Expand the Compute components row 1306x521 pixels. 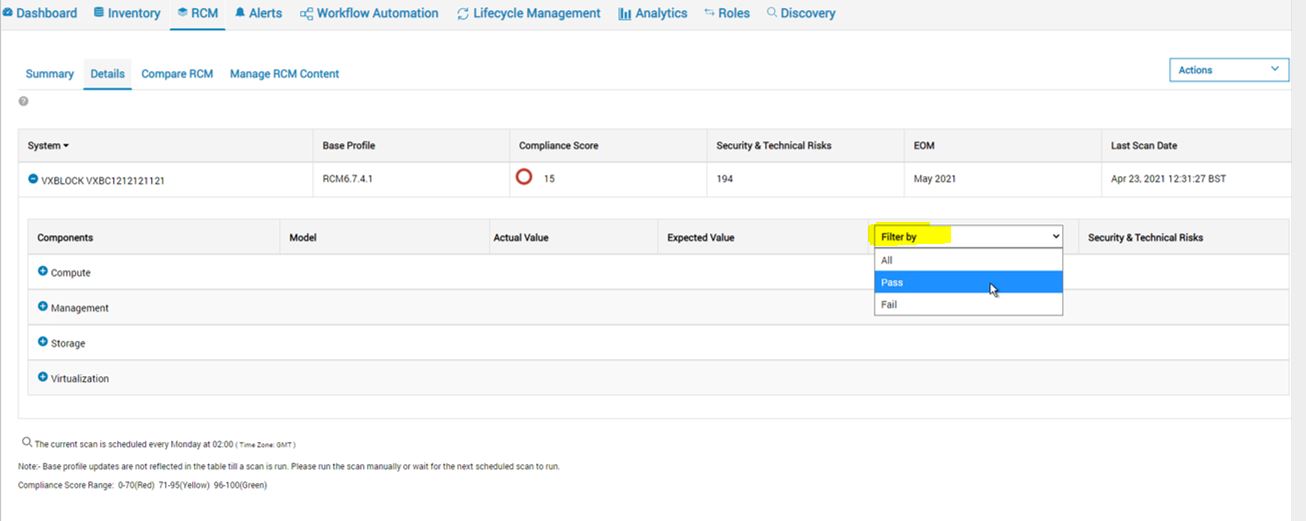click(43, 272)
